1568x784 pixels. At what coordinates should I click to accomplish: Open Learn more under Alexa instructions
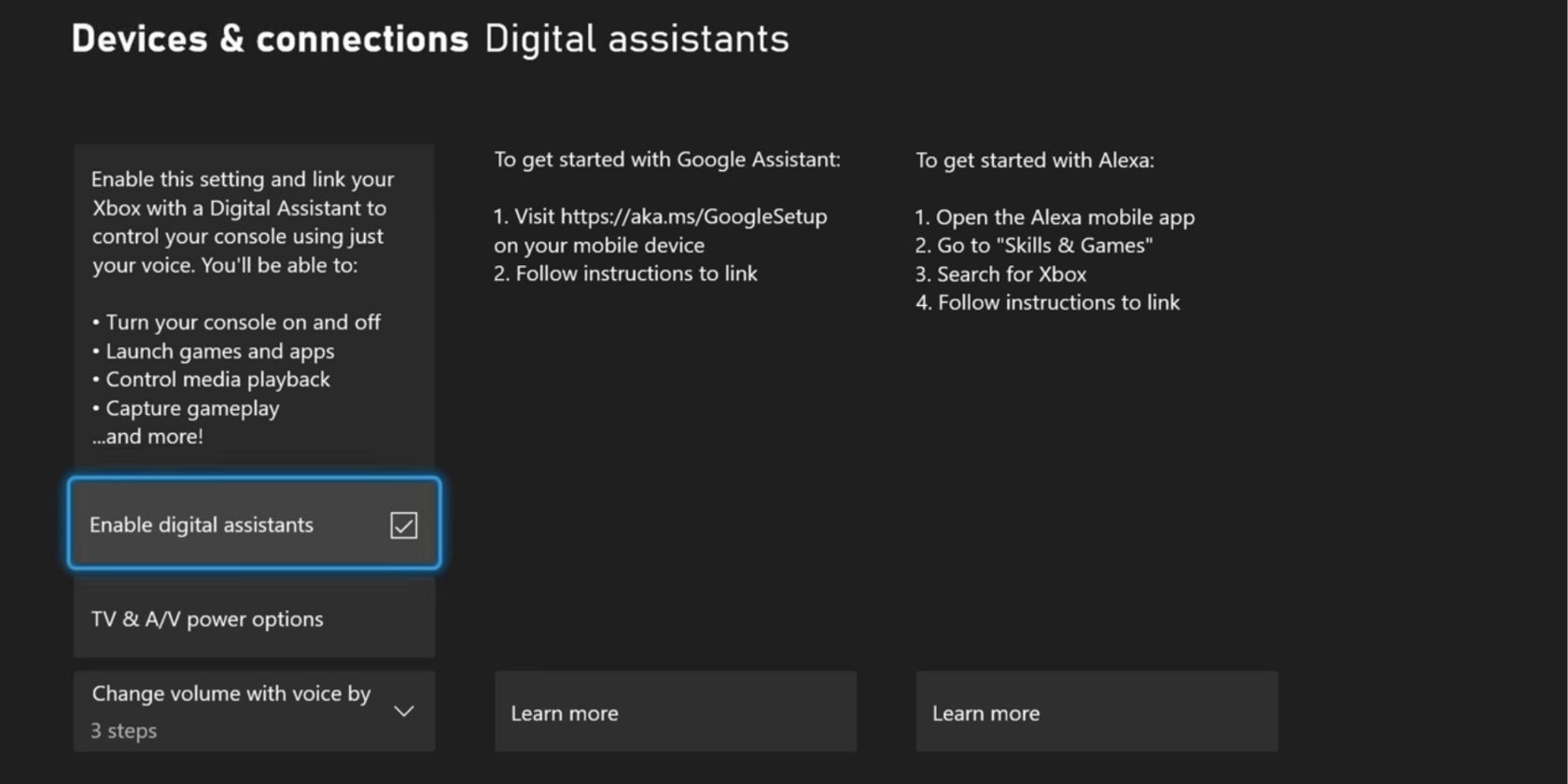(x=1097, y=713)
